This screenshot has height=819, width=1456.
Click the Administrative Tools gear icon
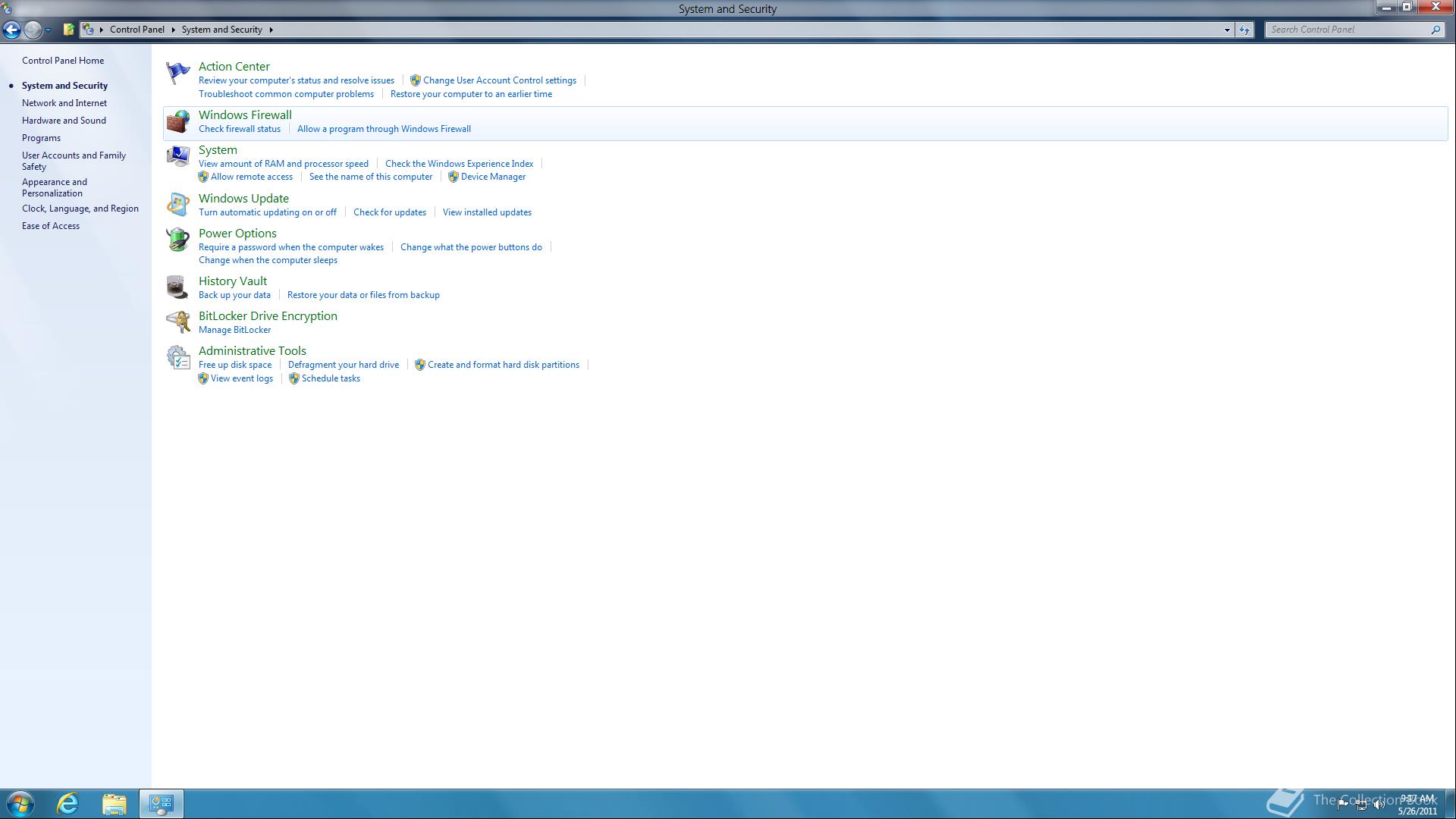[177, 357]
